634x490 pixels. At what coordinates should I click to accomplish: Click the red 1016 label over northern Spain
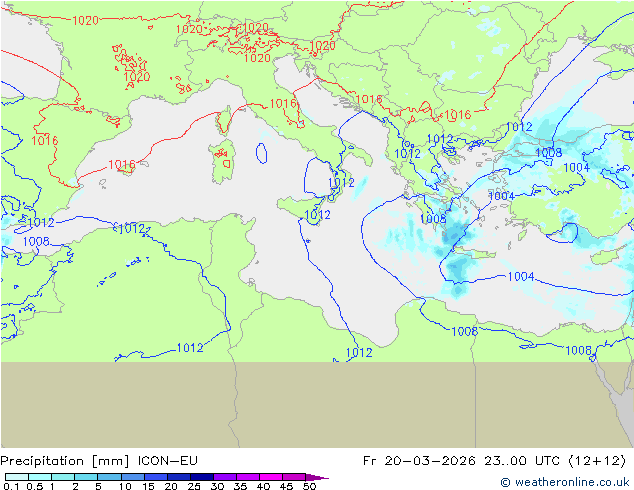click(44, 141)
